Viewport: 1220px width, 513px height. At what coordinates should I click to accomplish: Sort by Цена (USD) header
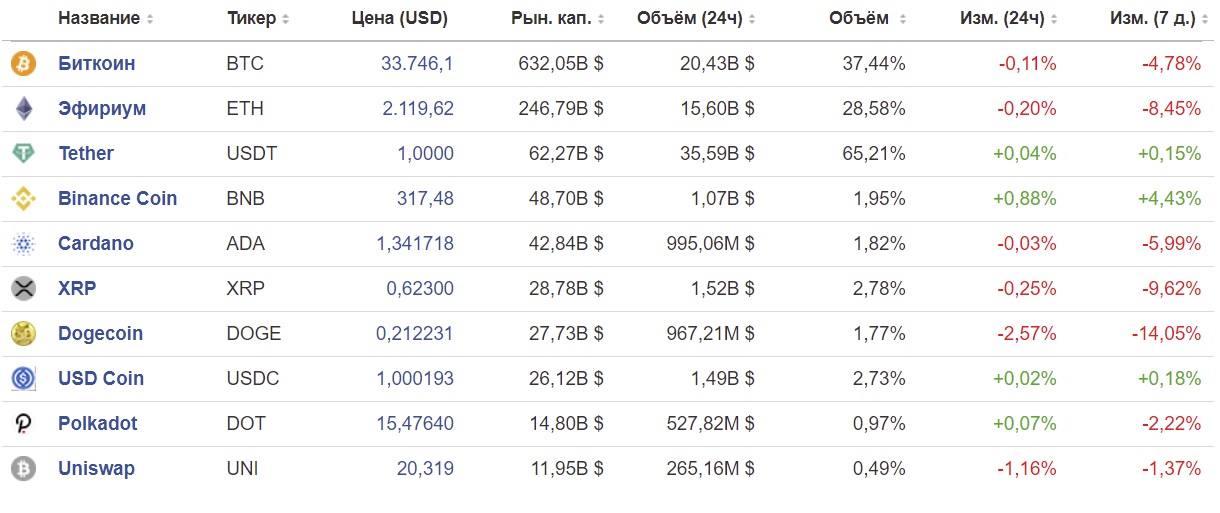pos(400,19)
